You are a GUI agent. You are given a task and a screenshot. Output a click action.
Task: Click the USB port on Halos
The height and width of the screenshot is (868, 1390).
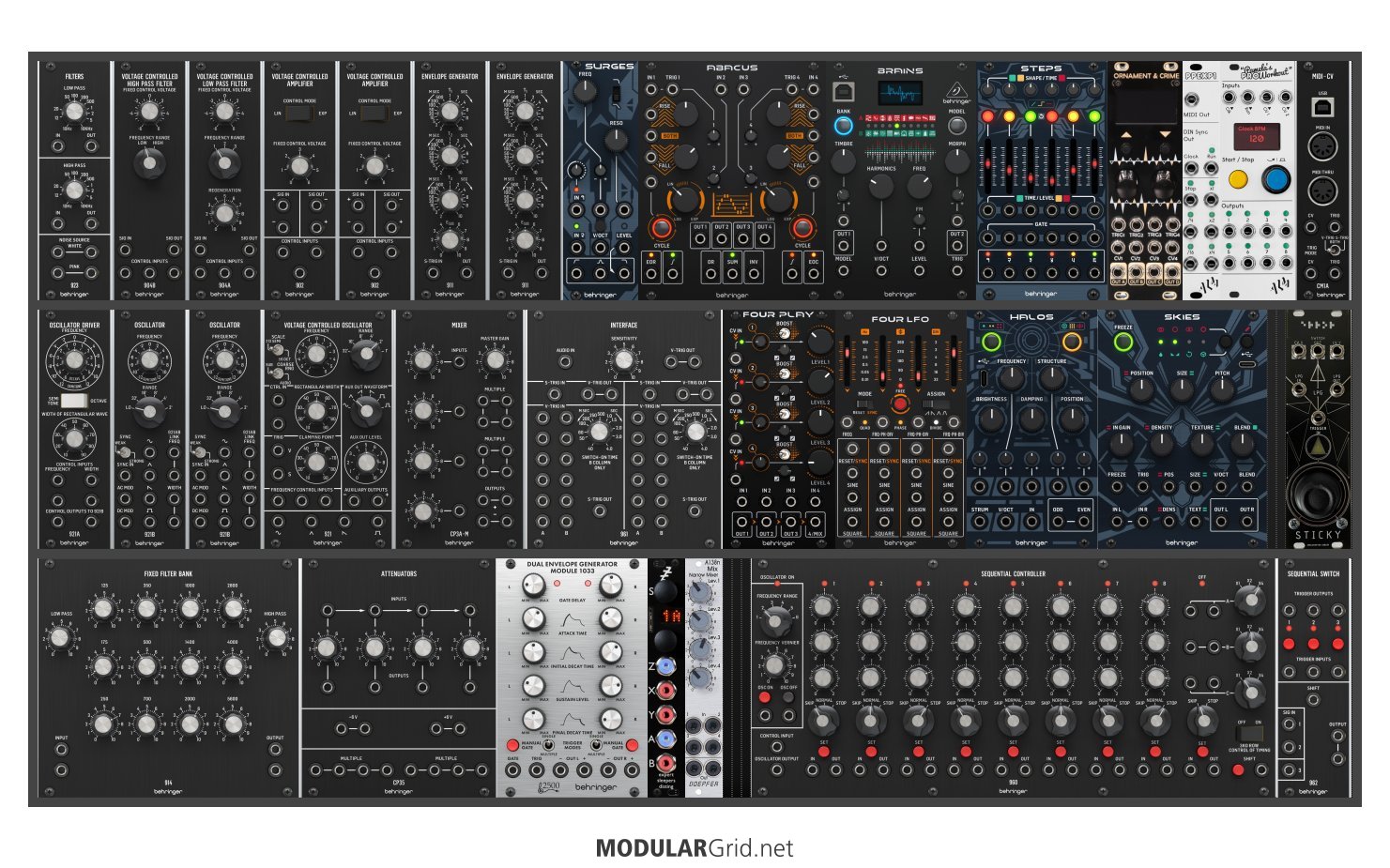tap(983, 378)
